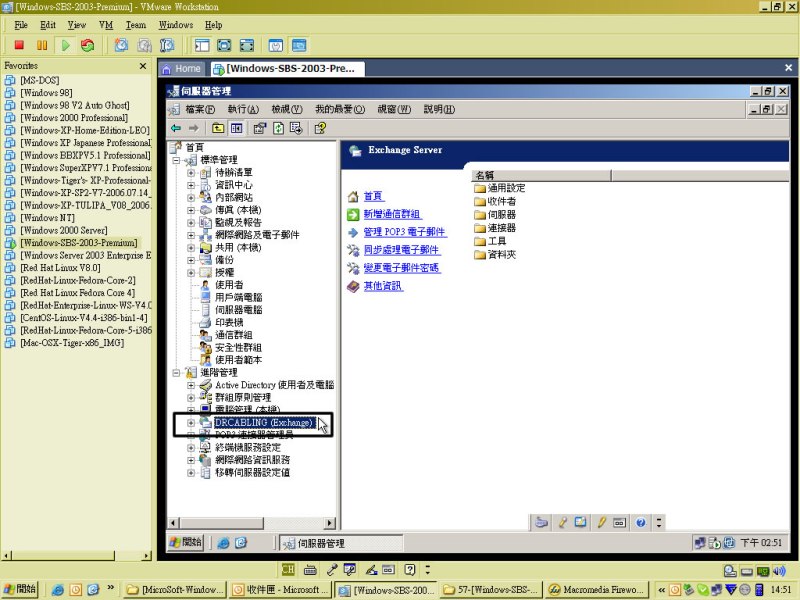This screenshot has height=600, width=800.
Task: Open the 我的最愛(O) menu
Action: pyautogui.click(x=340, y=109)
